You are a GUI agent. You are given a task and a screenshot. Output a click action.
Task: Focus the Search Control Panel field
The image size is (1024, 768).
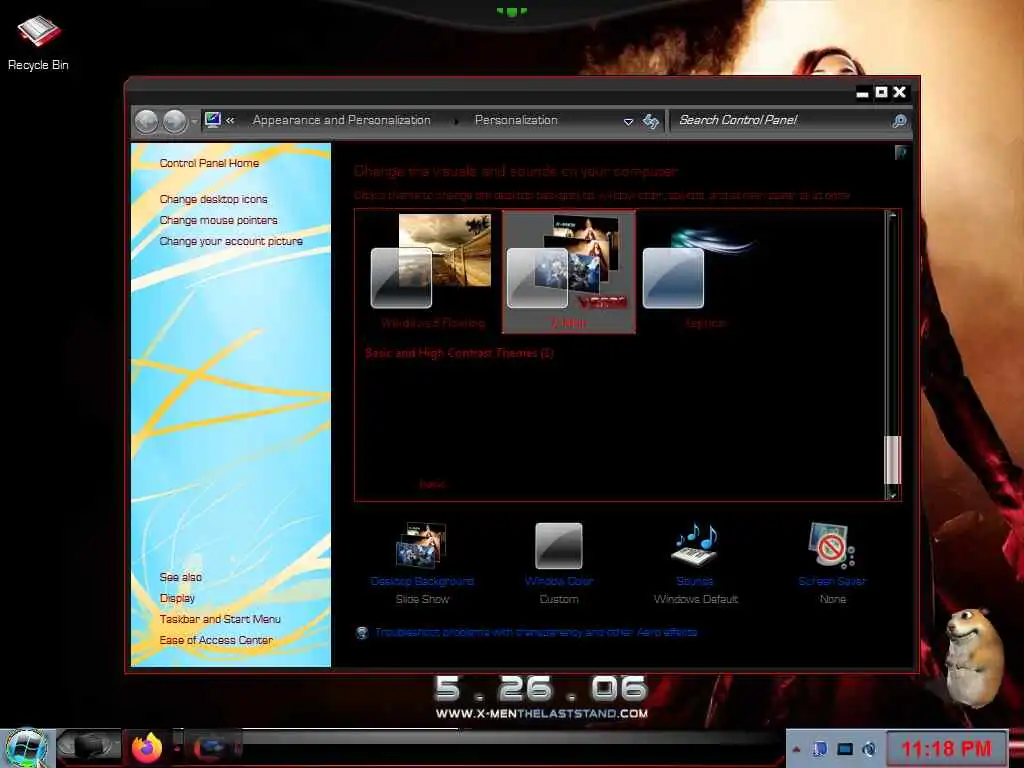(x=783, y=120)
